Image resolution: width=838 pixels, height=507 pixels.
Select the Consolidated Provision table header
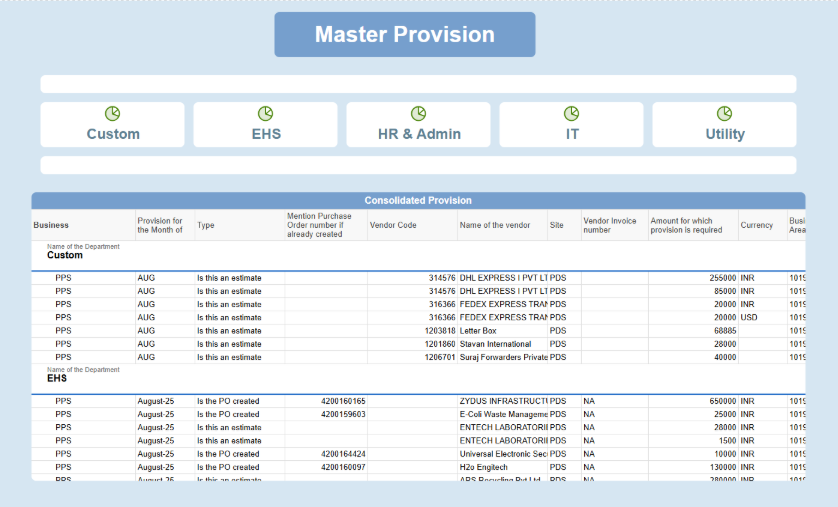click(x=418, y=200)
